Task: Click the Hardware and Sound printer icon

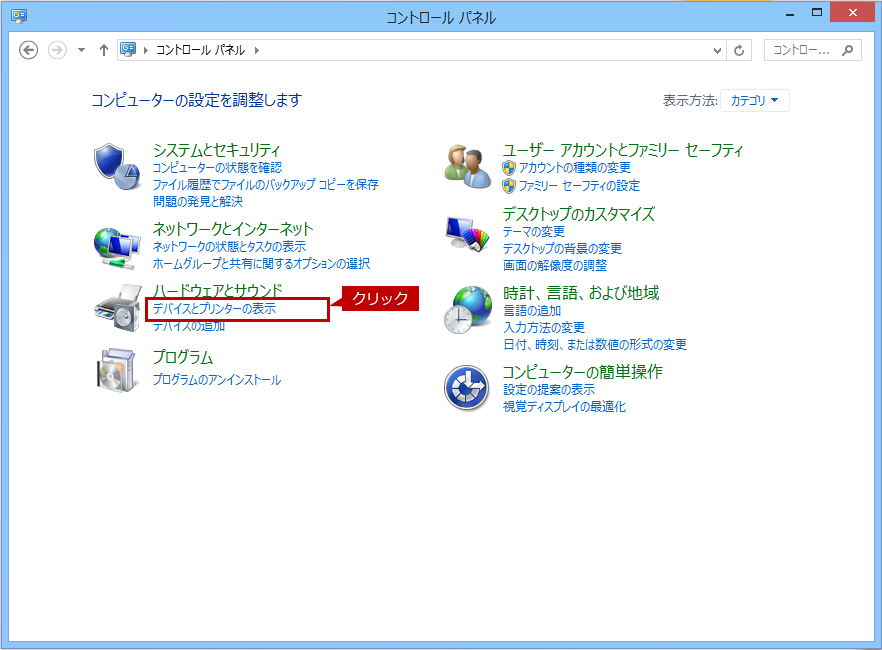Action: pyautogui.click(x=118, y=308)
